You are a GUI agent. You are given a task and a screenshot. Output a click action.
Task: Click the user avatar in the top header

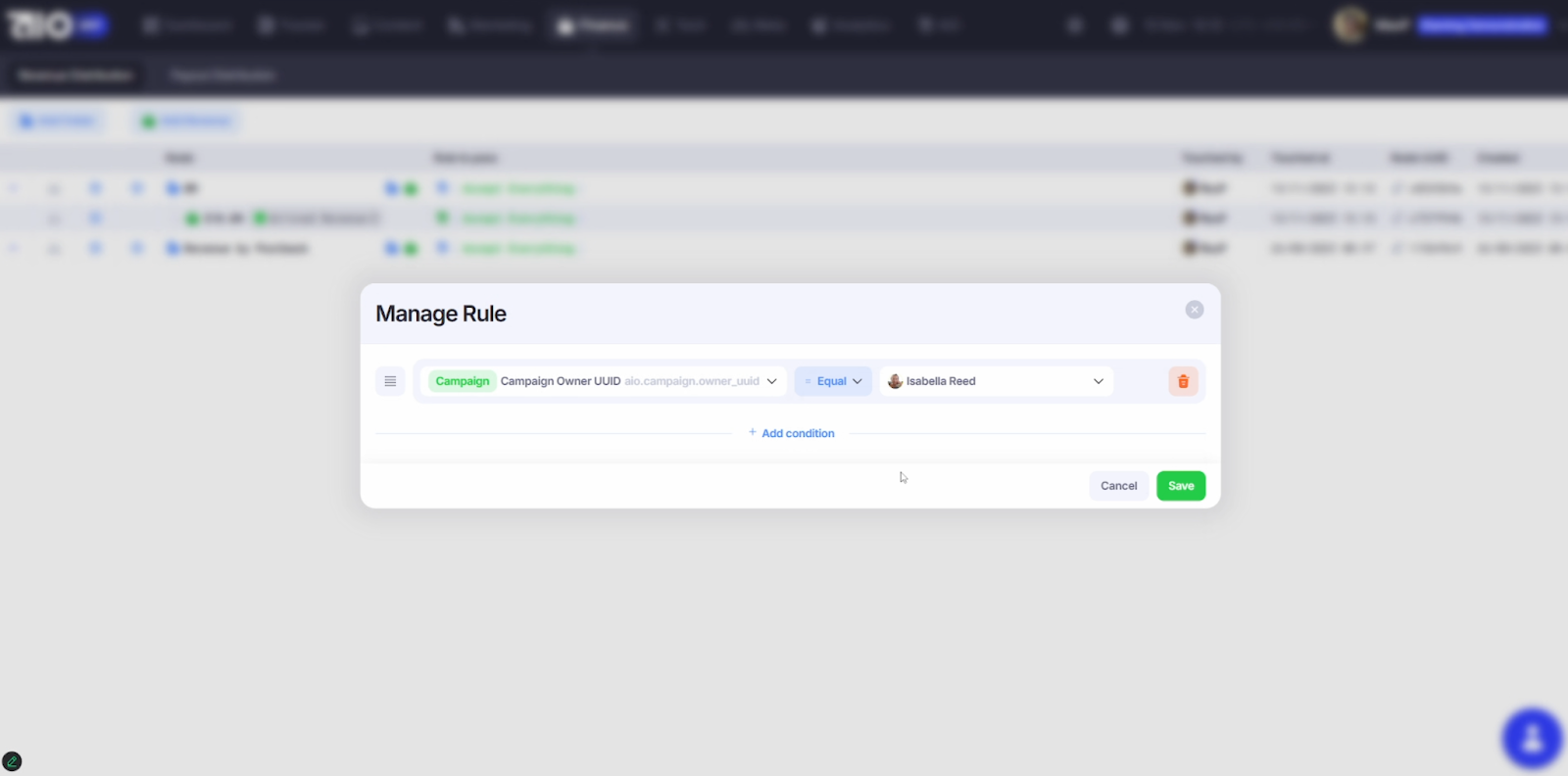pyautogui.click(x=1349, y=25)
